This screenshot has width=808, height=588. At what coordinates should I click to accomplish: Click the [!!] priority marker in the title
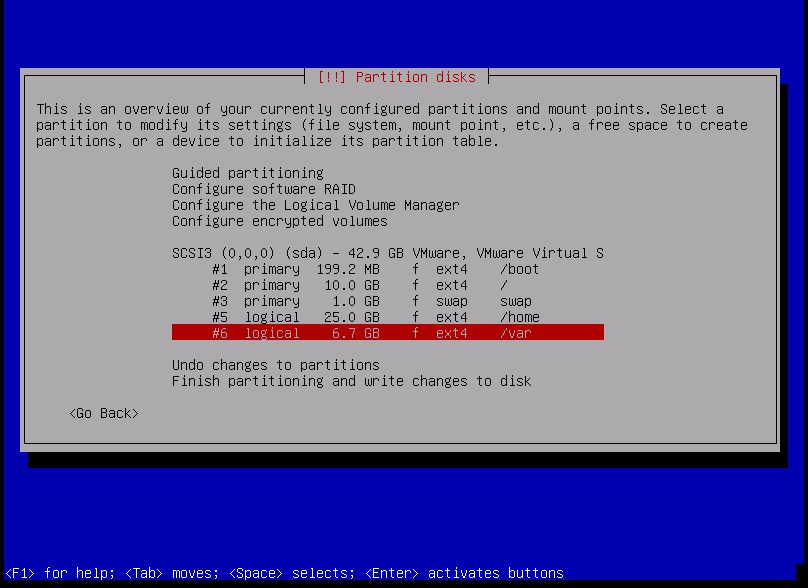[x=331, y=77]
